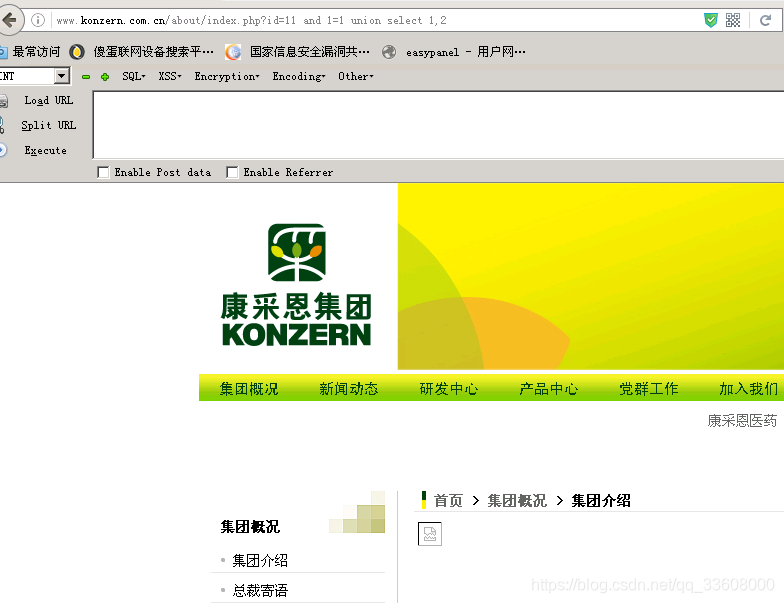
Task: Click the 集团概况 sidebar heading
Action: click(x=250, y=526)
